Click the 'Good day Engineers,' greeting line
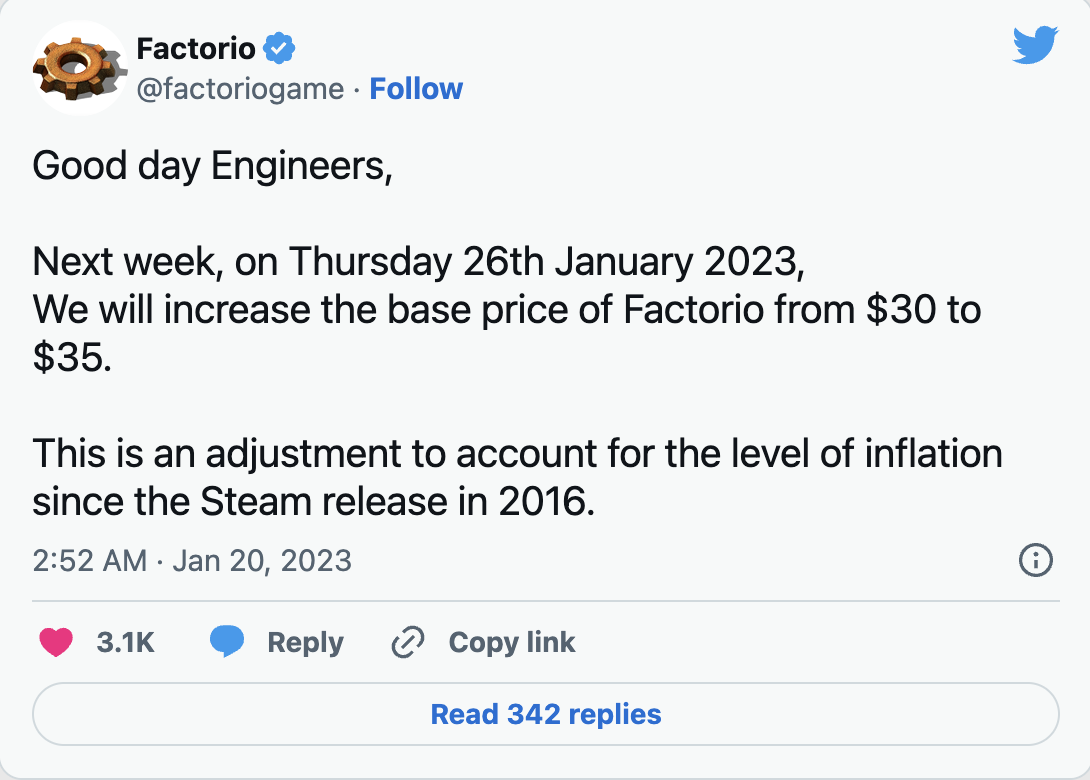 pos(211,165)
